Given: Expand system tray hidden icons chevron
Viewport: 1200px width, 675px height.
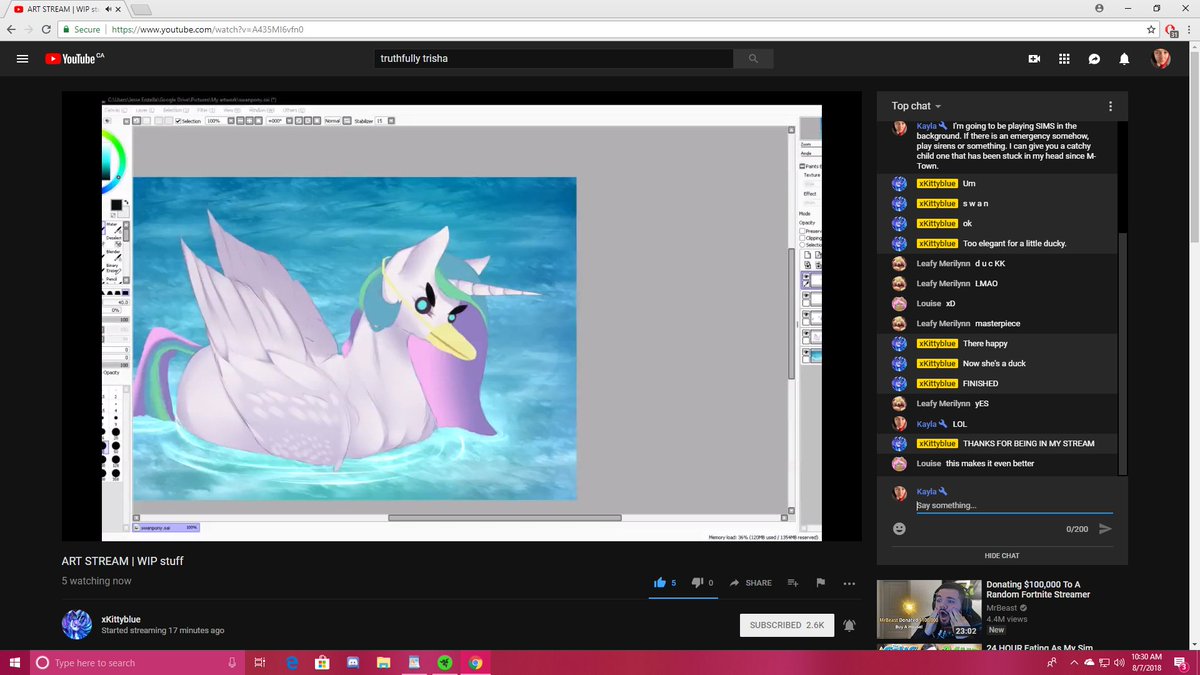Looking at the screenshot, I should (1075, 662).
